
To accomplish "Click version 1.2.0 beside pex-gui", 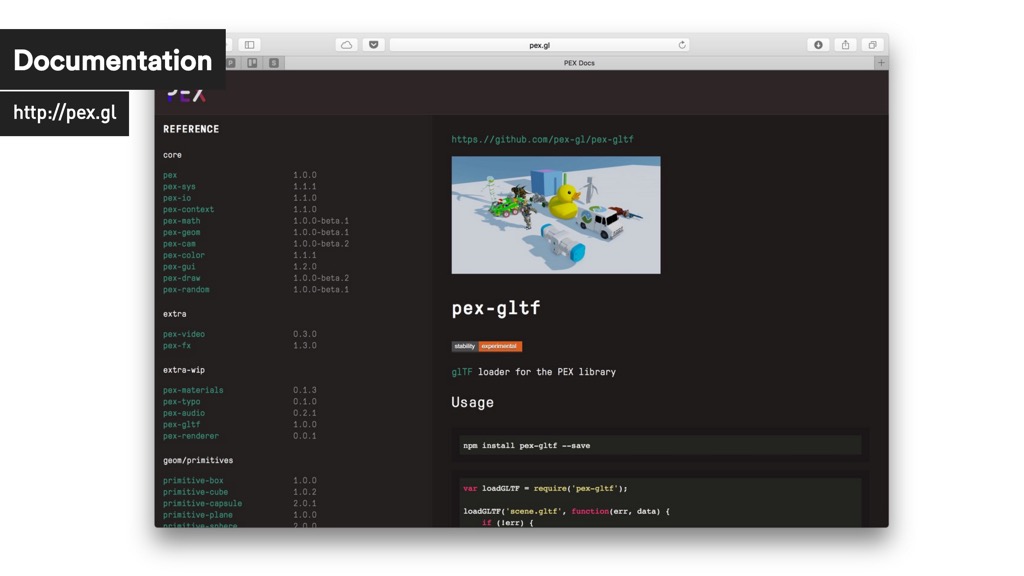I will [304, 266].
